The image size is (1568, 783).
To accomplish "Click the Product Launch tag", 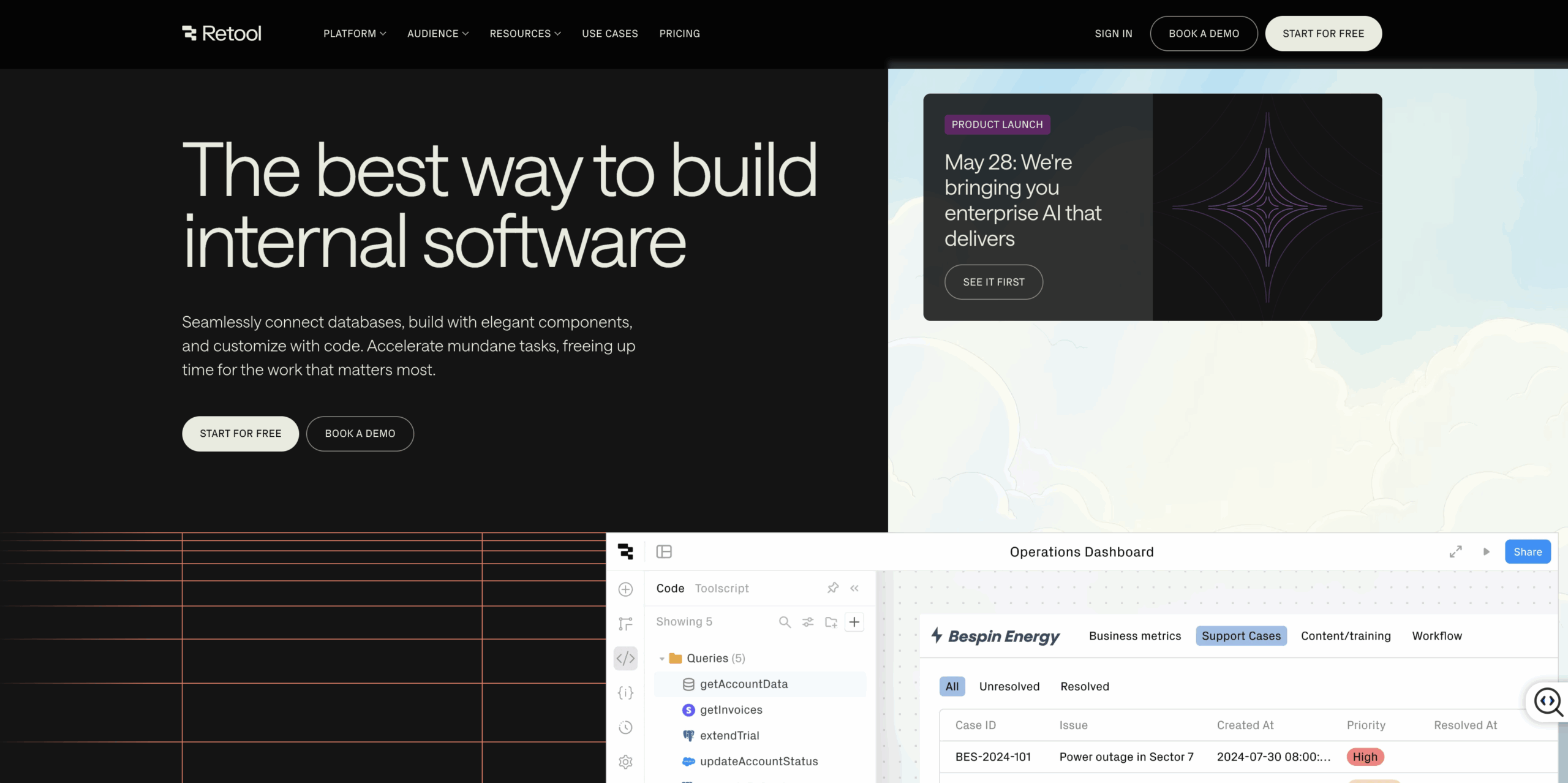I will coord(997,124).
